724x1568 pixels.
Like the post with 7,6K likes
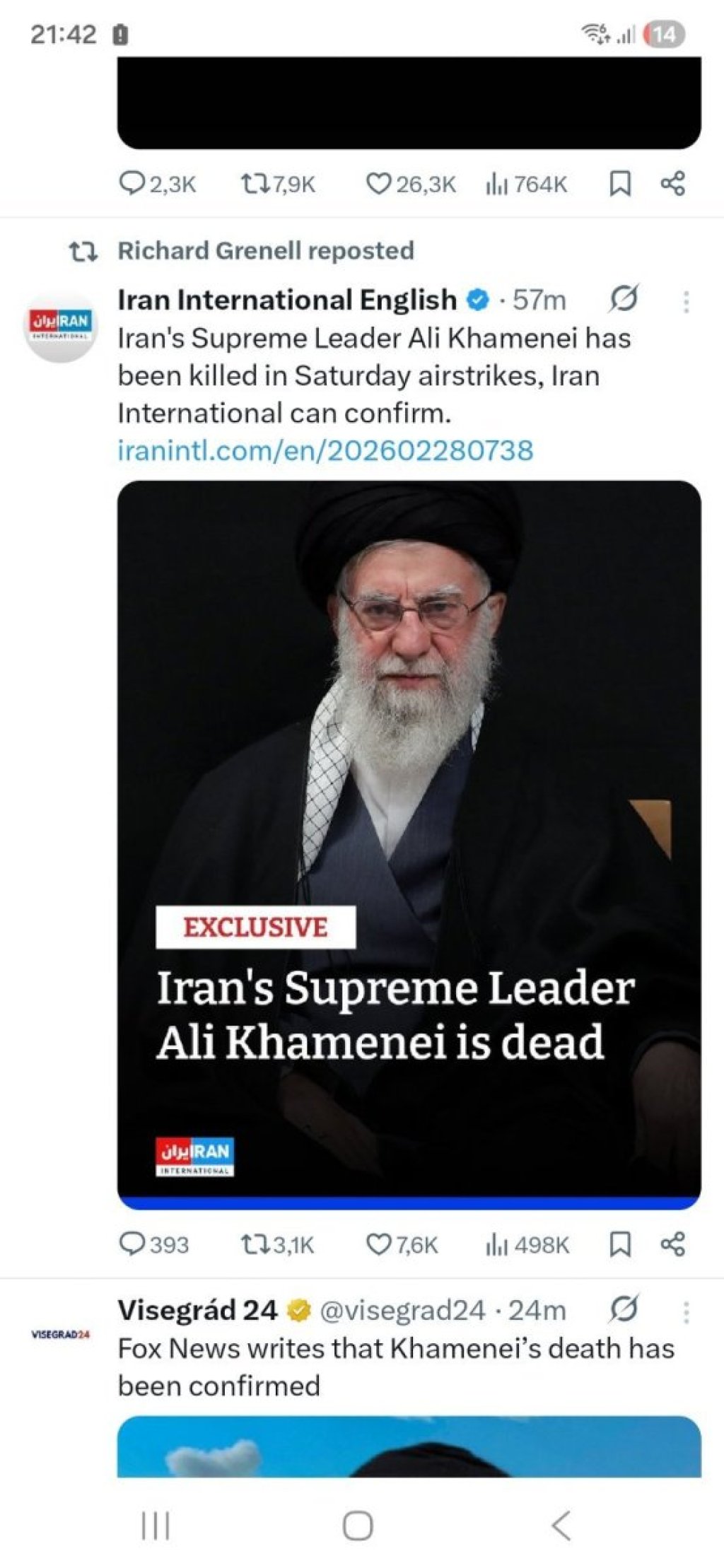point(402,1244)
